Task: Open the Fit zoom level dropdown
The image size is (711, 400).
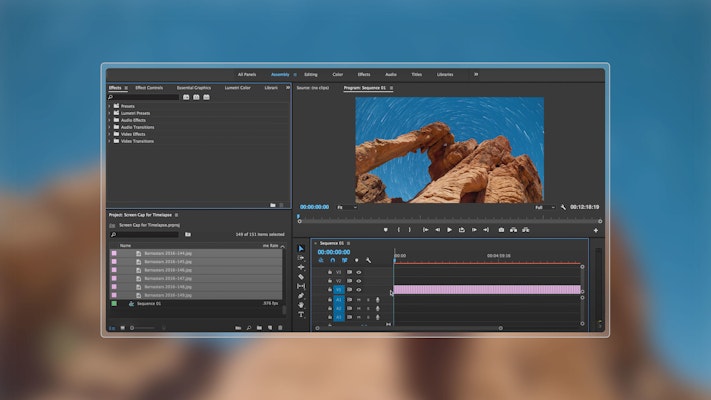Action: tap(346, 207)
